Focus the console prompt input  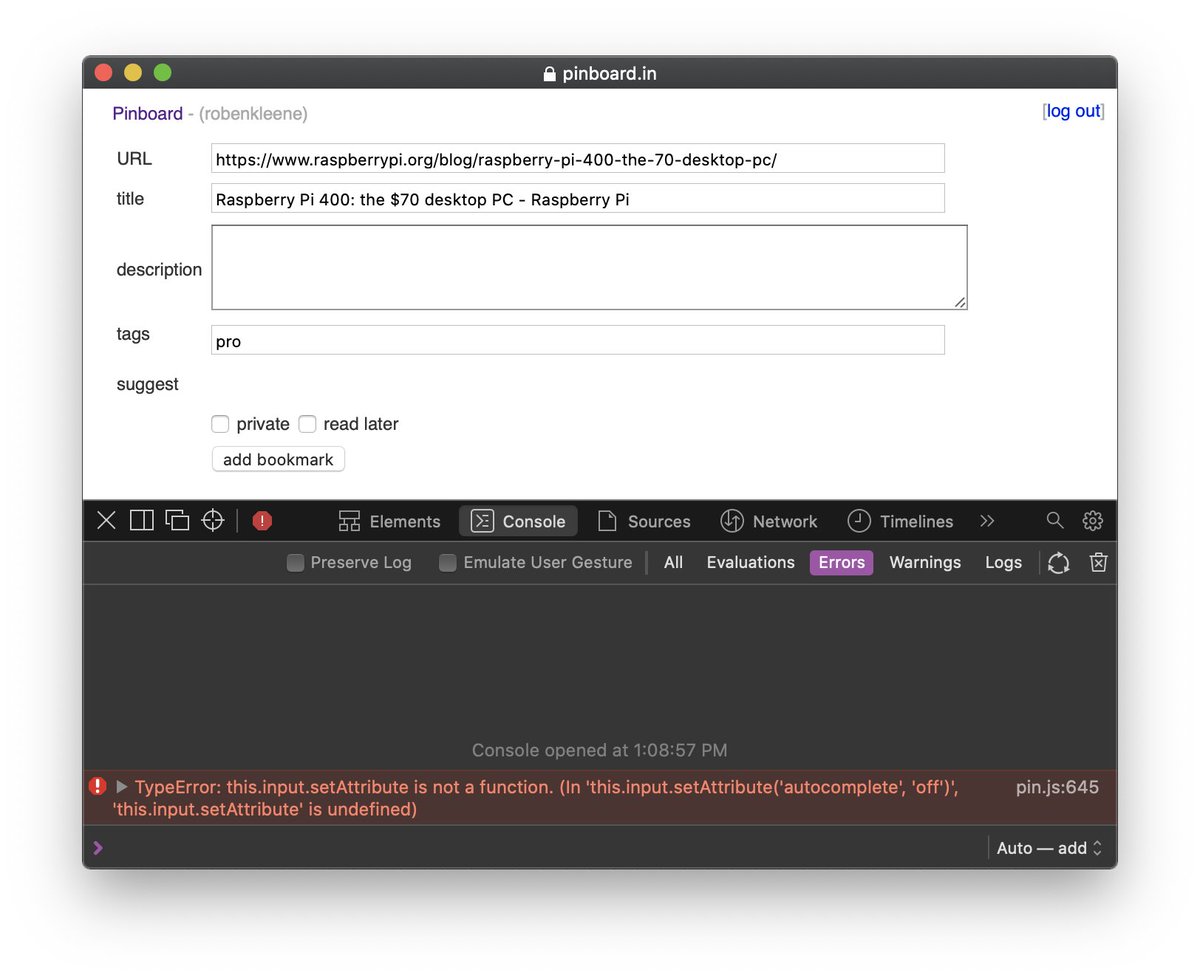point(545,848)
